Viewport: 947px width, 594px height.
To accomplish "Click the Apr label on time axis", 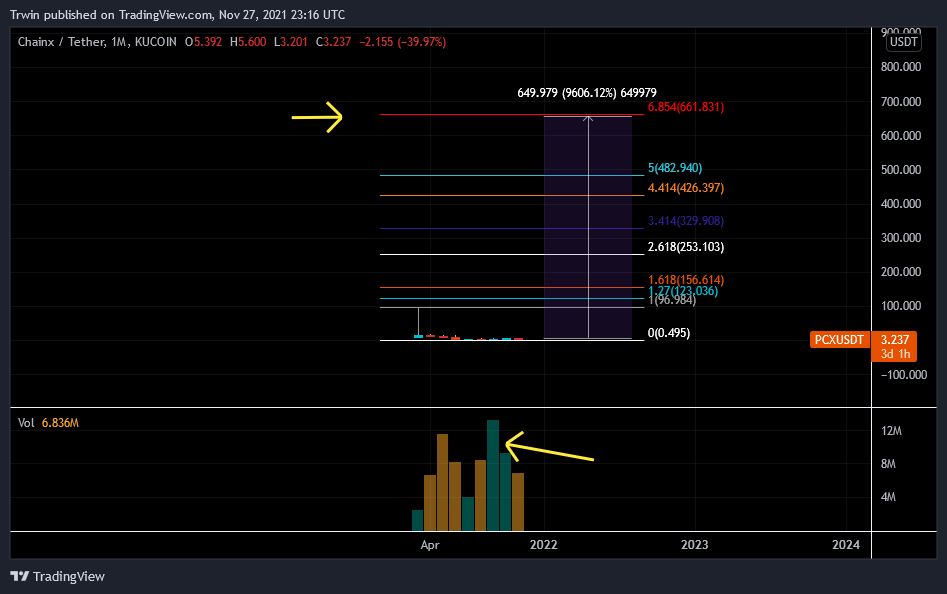I will coord(429,544).
